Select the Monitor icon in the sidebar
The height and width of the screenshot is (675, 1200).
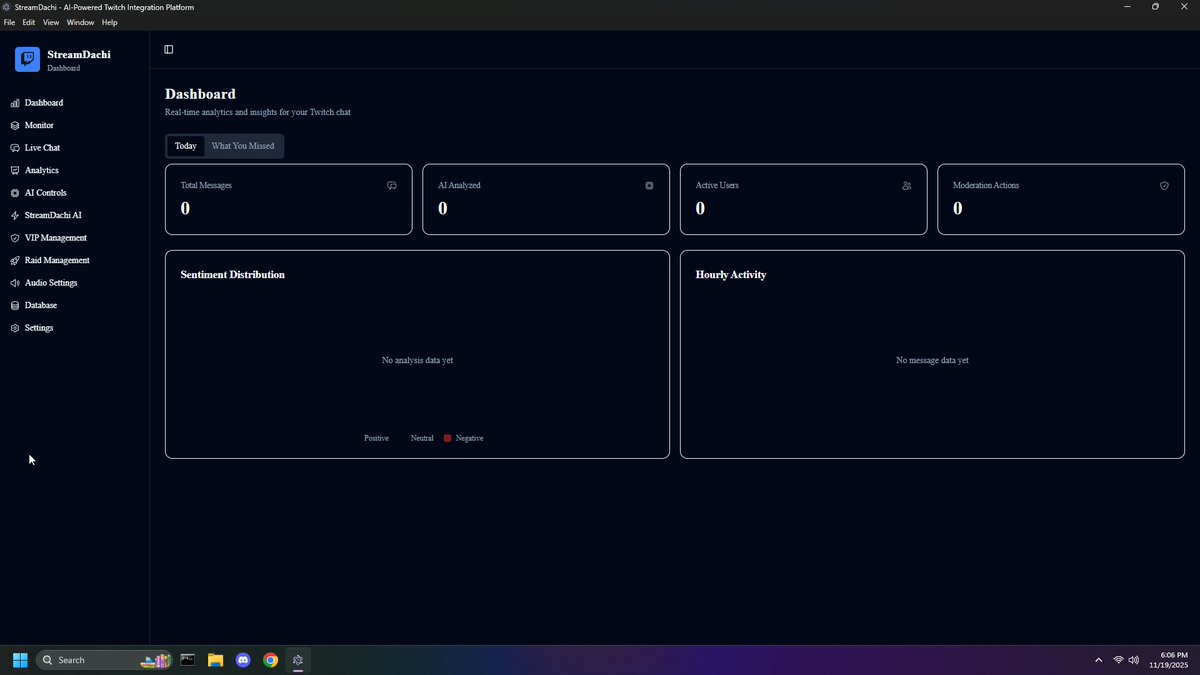point(14,125)
